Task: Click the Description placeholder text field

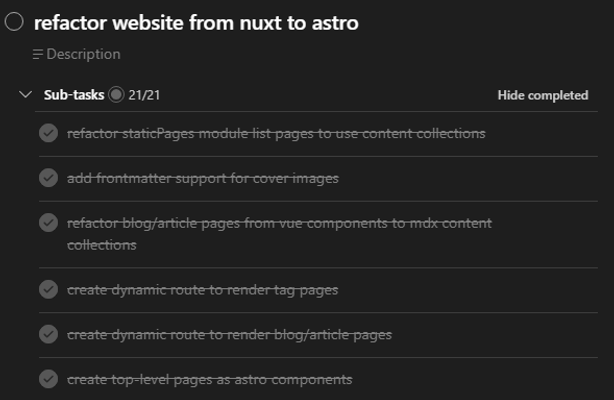Action: tap(83, 54)
